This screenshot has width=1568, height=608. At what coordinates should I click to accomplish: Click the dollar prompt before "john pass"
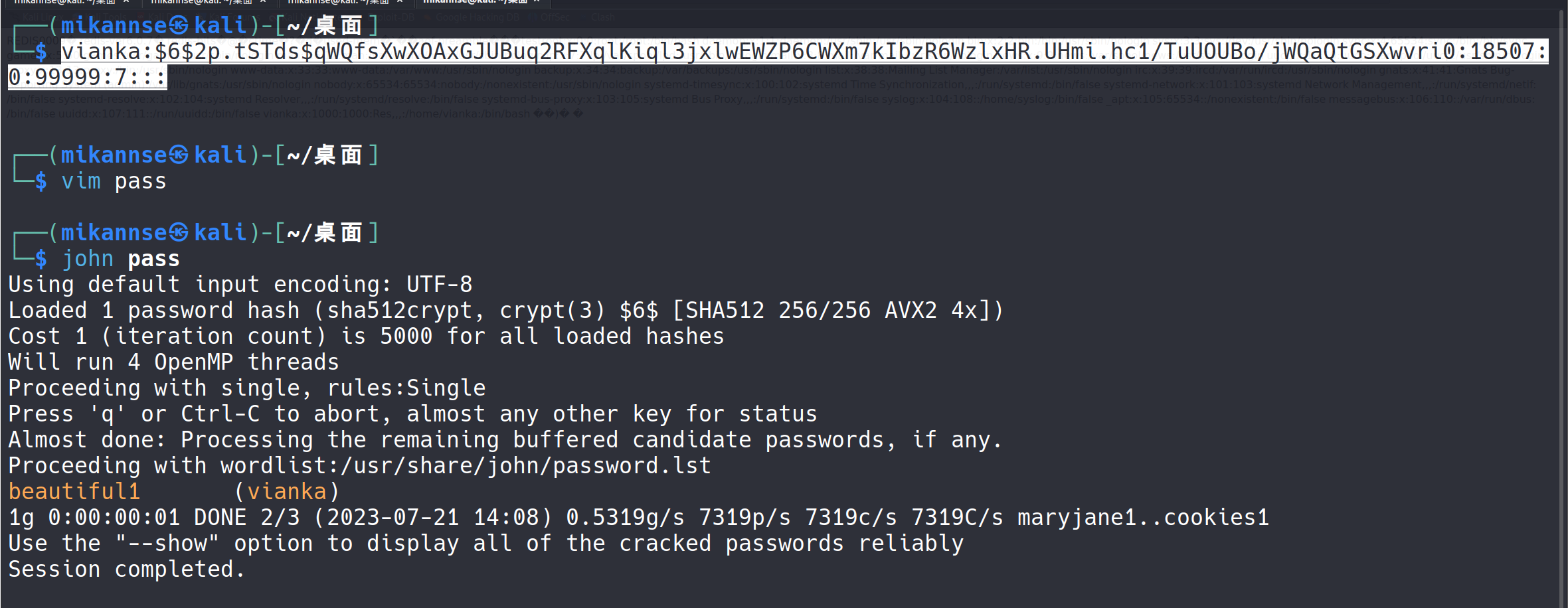(x=41, y=259)
